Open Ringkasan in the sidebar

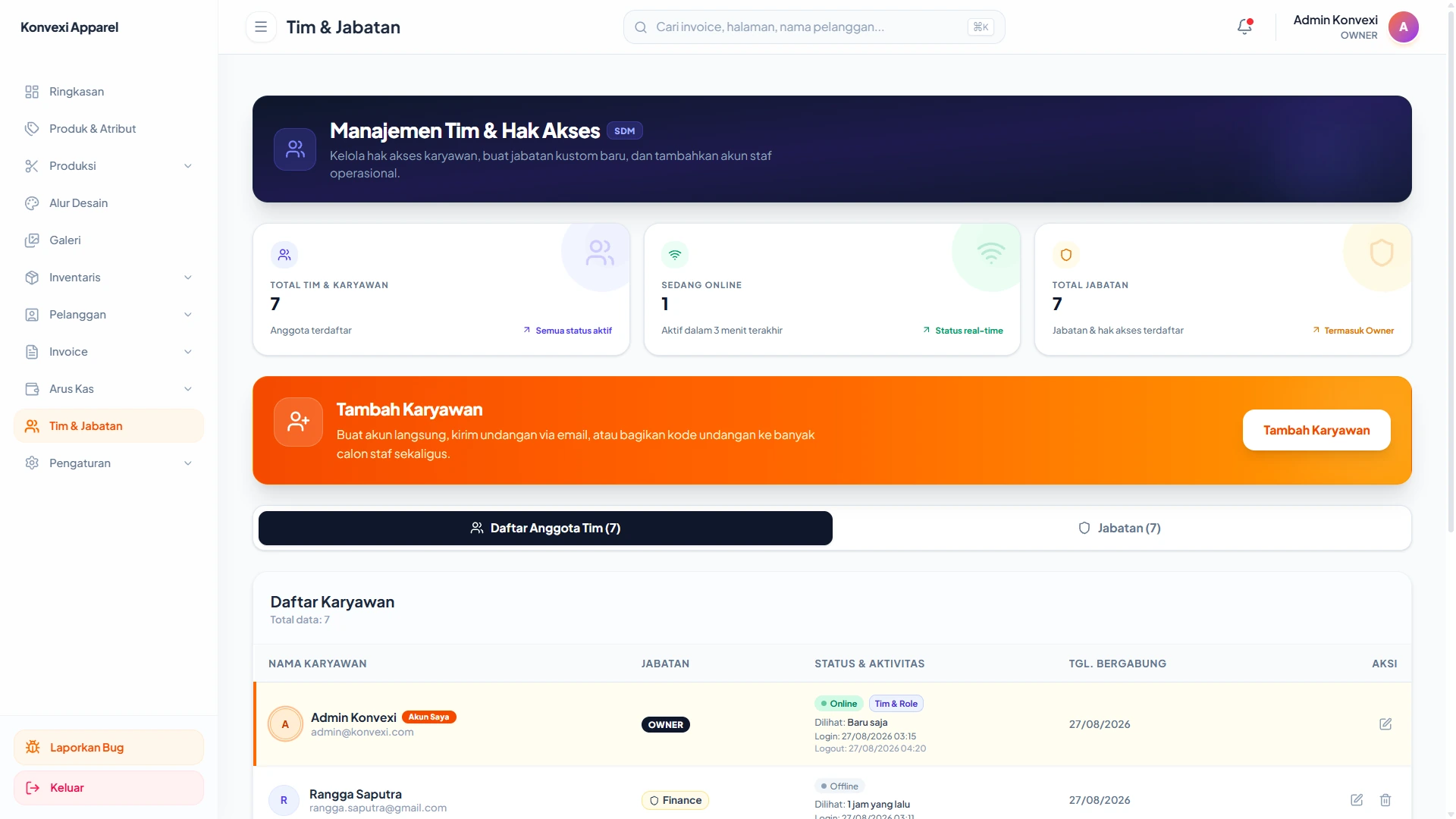click(x=108, y=92)
